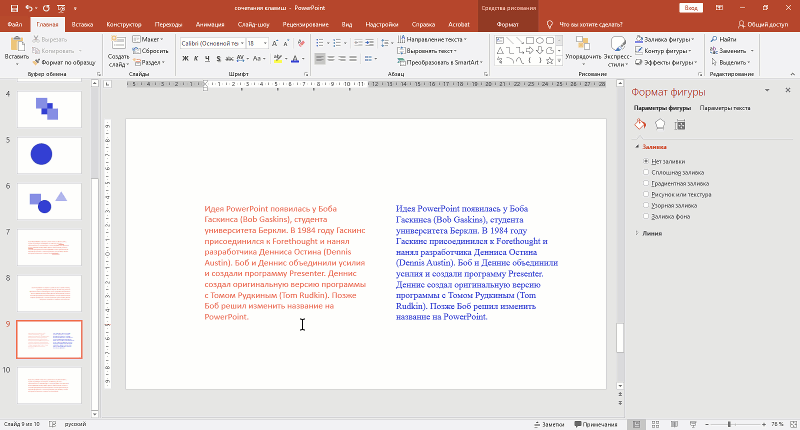Click Convert to SmartArt button
This screenshot has height=430, width=800.
tap(440, 62)
